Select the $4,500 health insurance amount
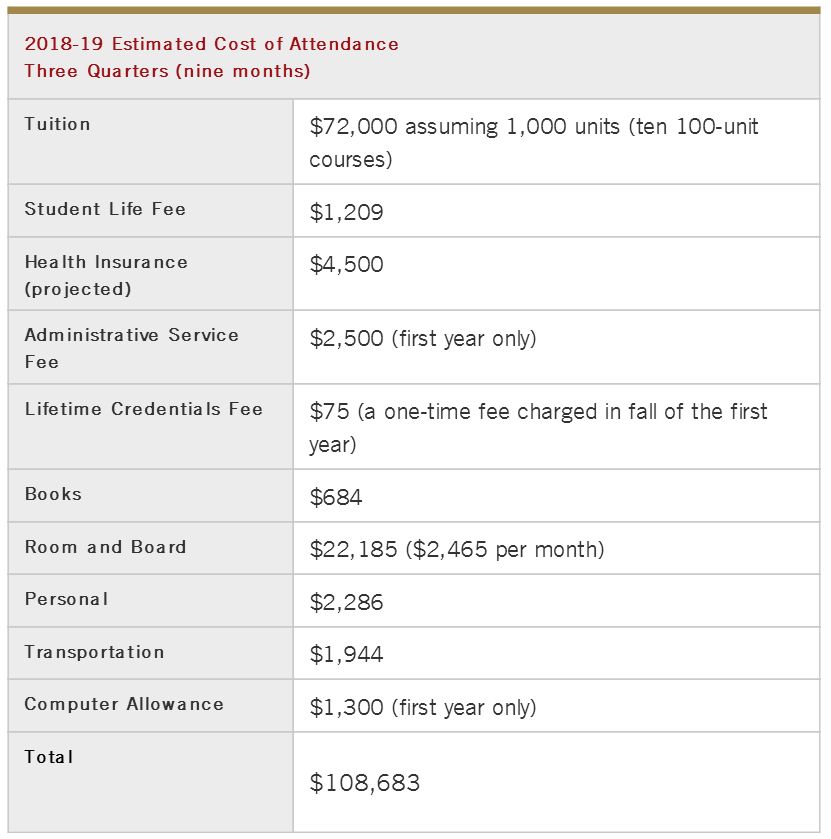The height and width of the screenshot is (839, 831). click(346, 265)
